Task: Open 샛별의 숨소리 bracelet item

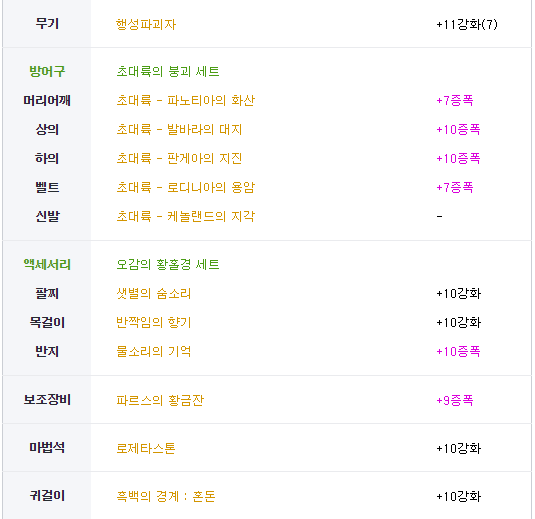Action: [x=154, y=294]
